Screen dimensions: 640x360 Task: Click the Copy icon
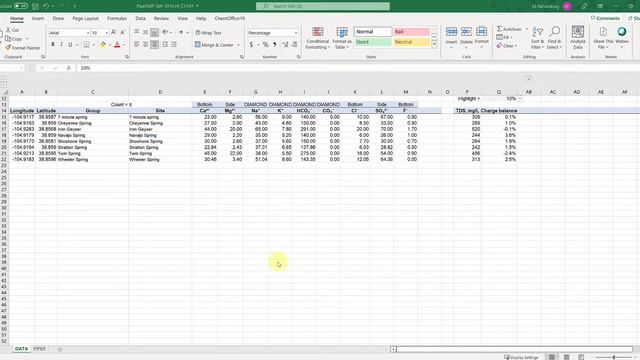click(x=8, y=39)
